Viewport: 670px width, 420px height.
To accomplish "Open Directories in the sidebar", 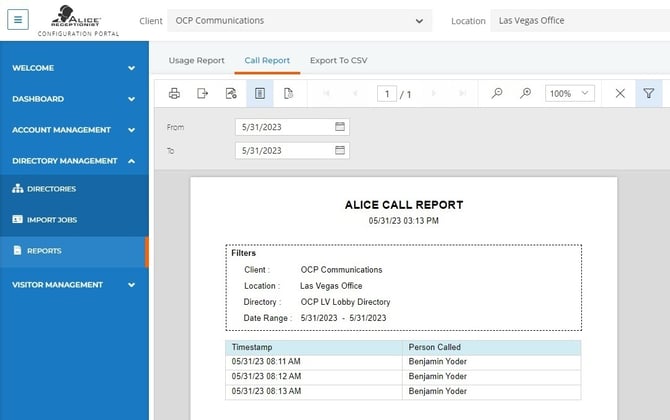I will 74,188.
